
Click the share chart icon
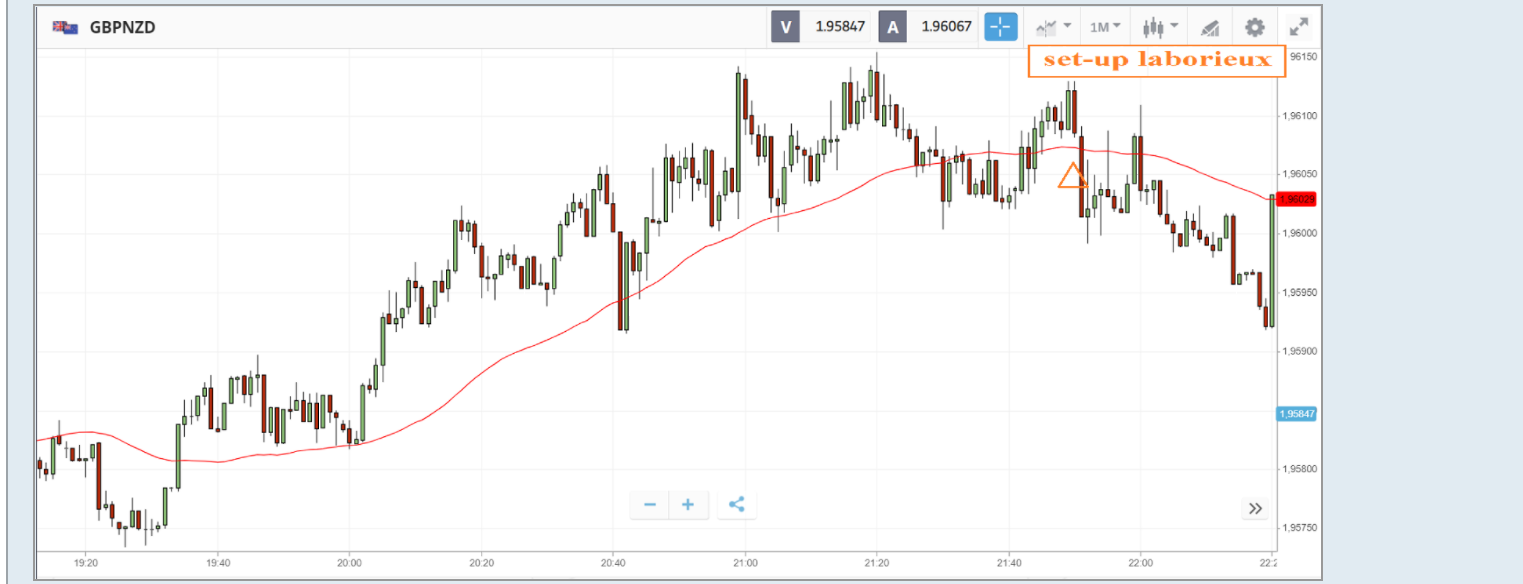coord(737,505)
